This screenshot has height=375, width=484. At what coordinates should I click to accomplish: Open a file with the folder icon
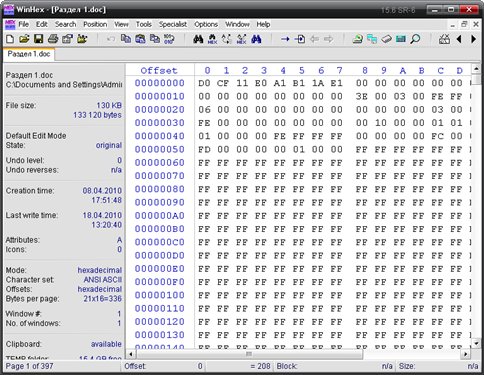tap(24, 39)
